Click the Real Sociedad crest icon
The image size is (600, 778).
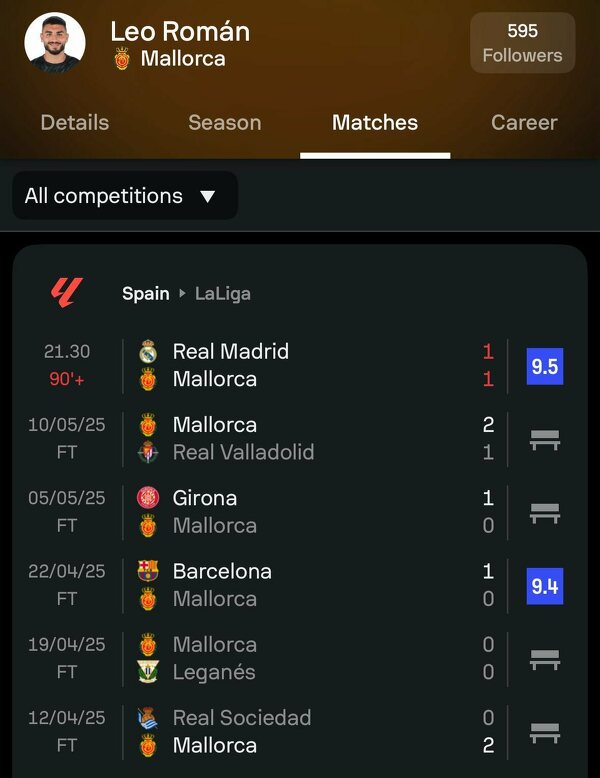[x=148, y=718]
